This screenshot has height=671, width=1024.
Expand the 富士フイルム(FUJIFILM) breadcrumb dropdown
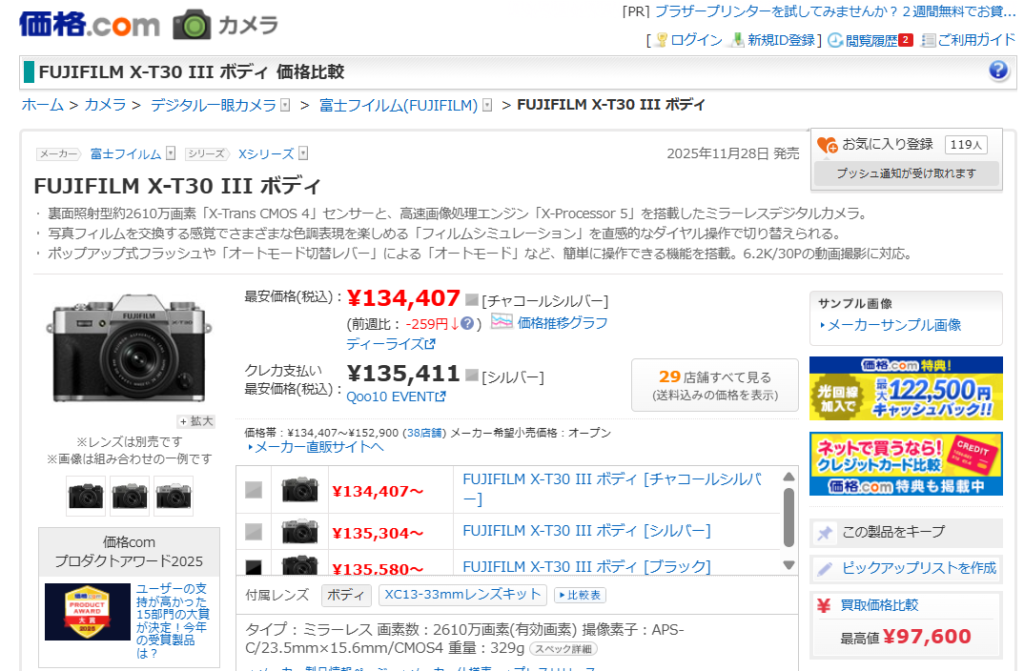[487, 105]
